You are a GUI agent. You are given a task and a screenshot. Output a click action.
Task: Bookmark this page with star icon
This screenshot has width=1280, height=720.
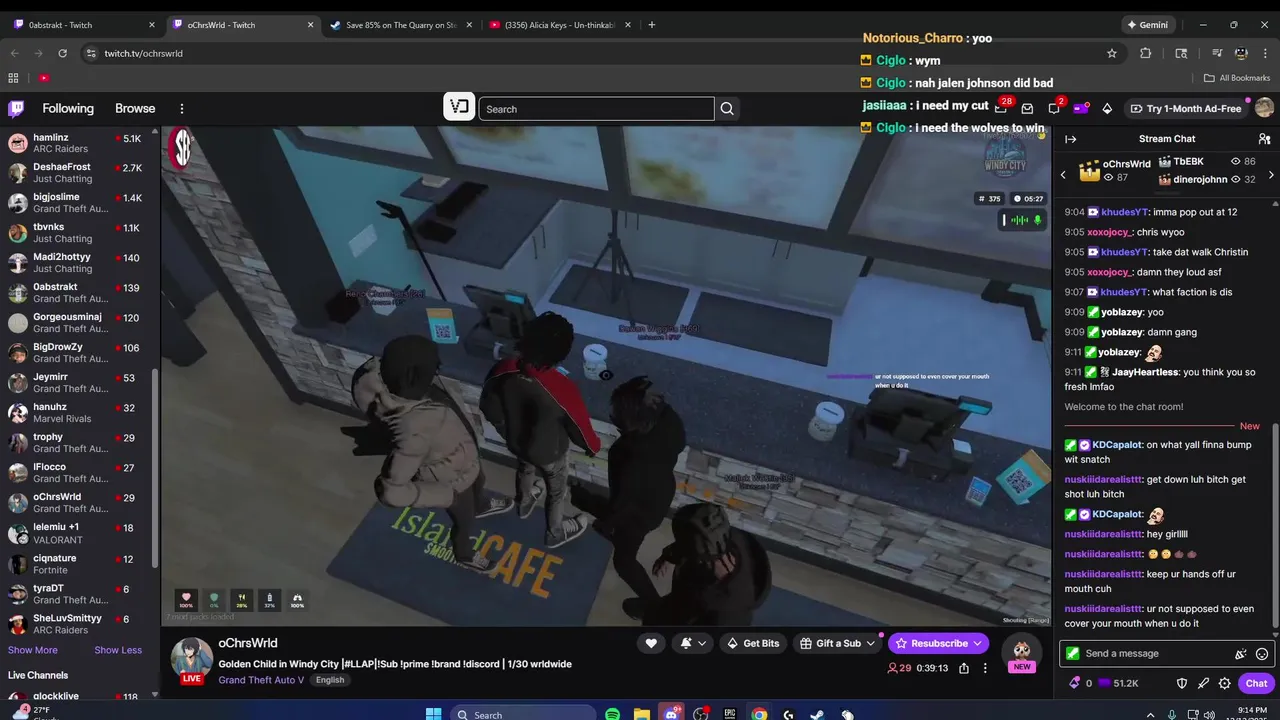coord(1112,53)
